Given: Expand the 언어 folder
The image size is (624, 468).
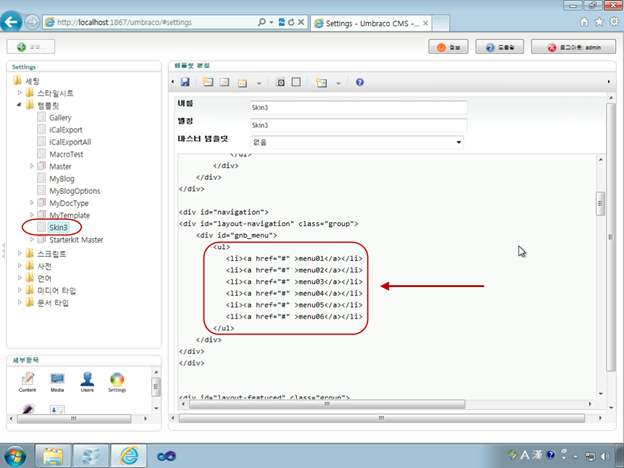Looking at the screenshot, I should coord(20,278).
